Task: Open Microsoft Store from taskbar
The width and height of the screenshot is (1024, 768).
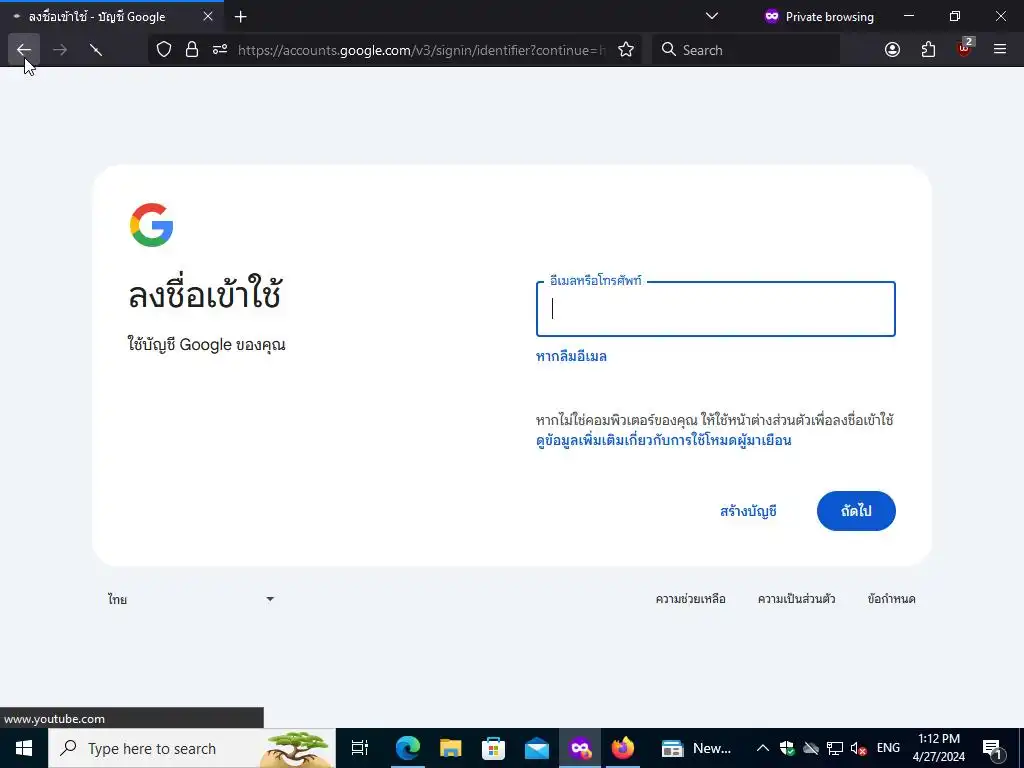Action: pos(494,748)
